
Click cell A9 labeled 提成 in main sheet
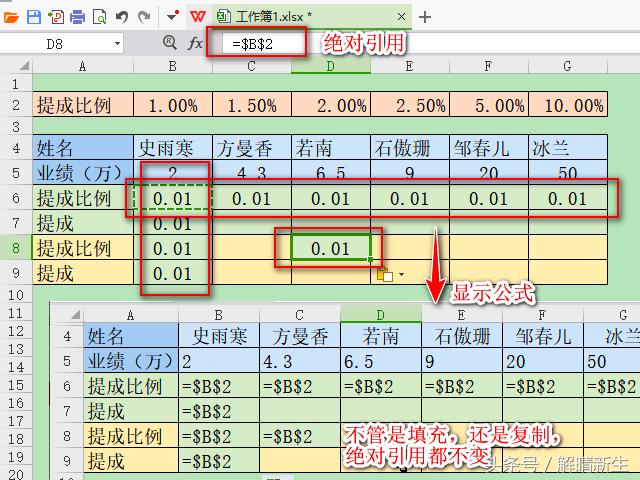(83, 273)
